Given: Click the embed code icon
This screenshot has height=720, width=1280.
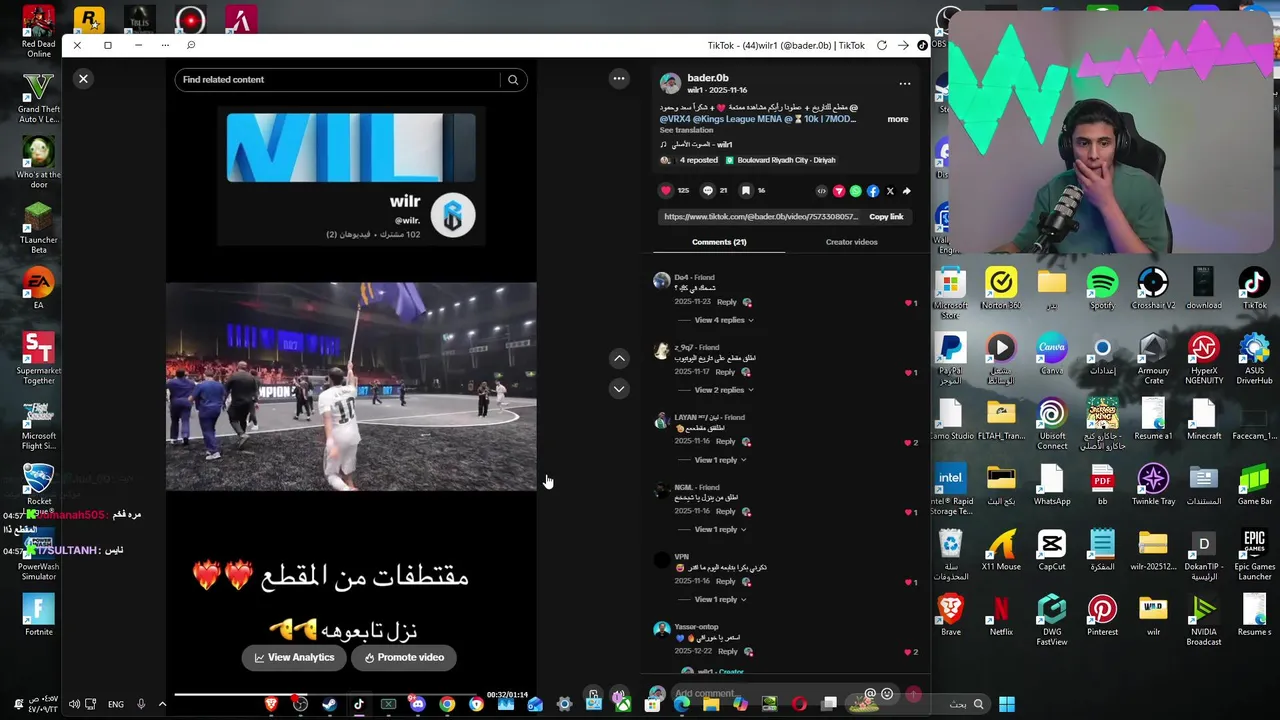Looking at the screenshot, I should (x=822, y=191).
